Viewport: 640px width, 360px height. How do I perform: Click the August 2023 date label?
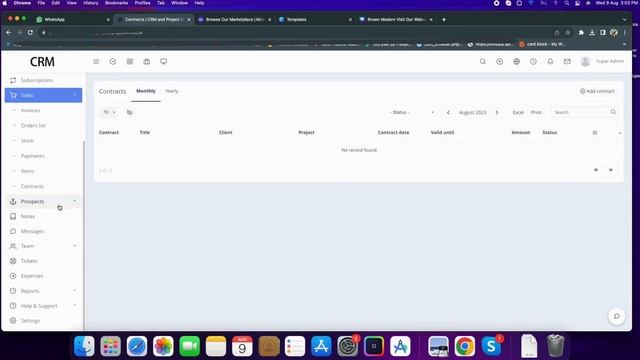[x=473, y=112]
